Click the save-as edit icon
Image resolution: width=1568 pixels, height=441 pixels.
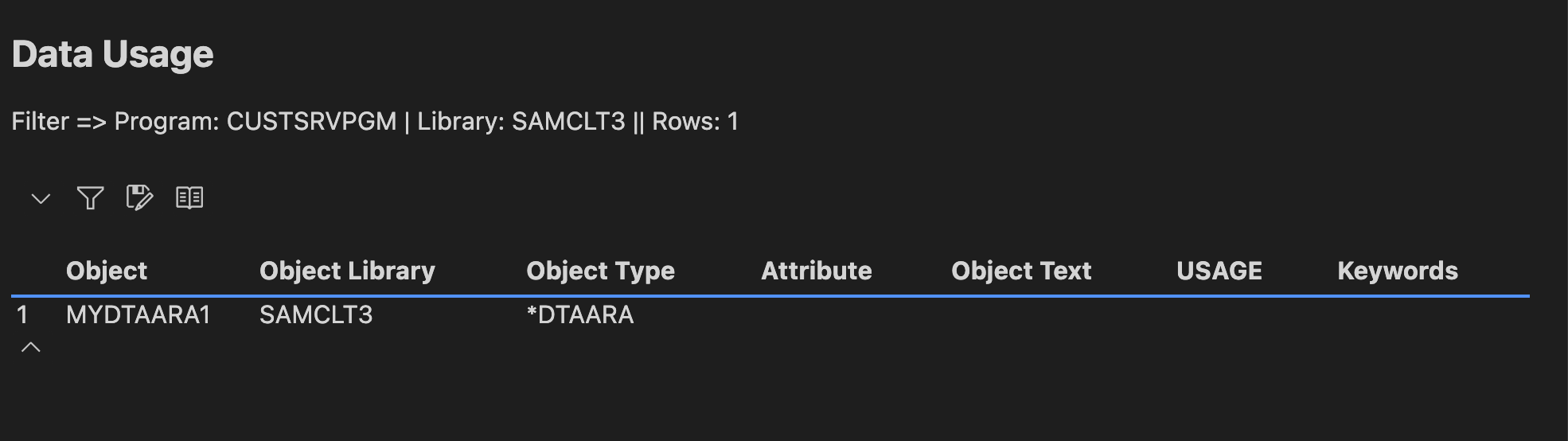pos(139,197)
